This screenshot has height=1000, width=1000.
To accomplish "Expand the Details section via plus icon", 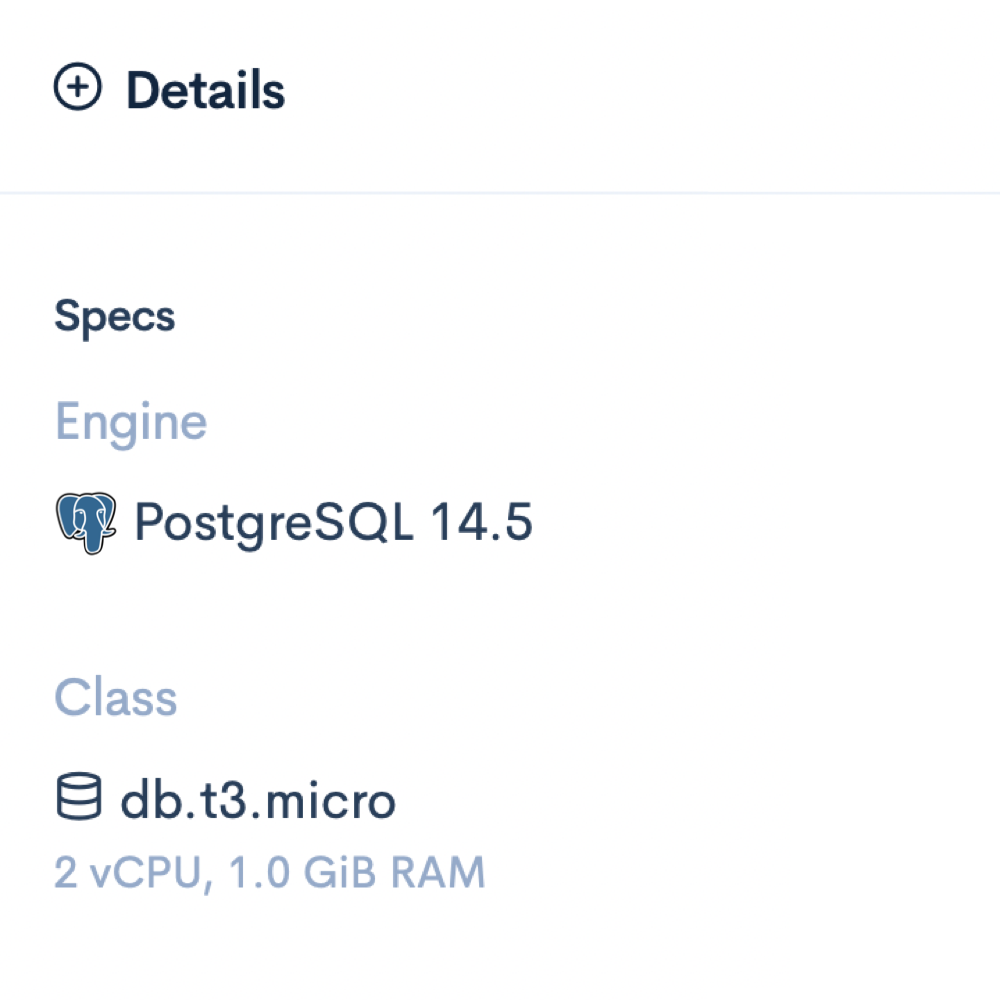I will (77, 86).
